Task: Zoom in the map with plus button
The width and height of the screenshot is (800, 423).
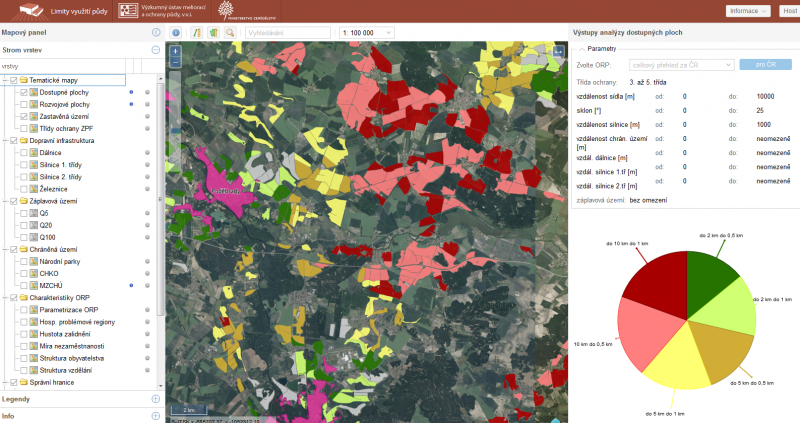Action: tap(175, 50)
